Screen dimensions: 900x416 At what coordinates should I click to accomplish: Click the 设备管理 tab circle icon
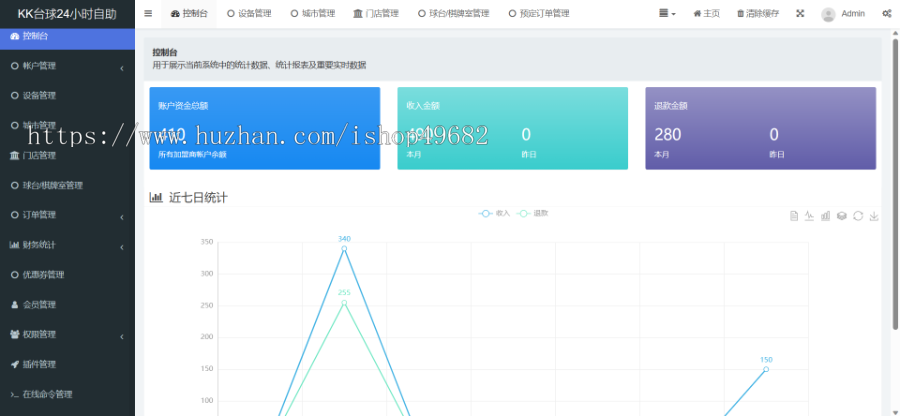pos(231,14)
